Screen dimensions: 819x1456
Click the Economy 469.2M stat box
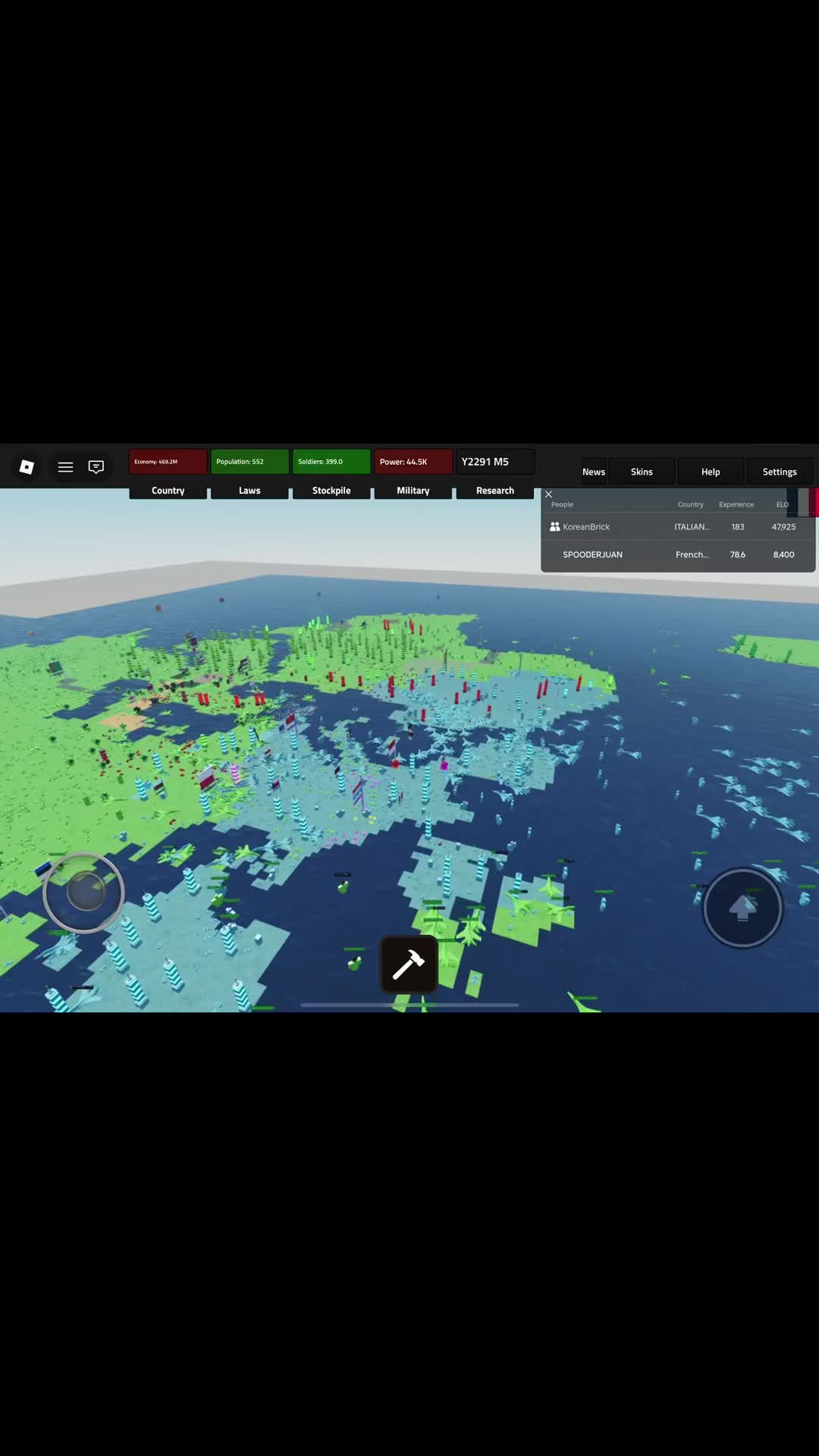tap(168, 462)
